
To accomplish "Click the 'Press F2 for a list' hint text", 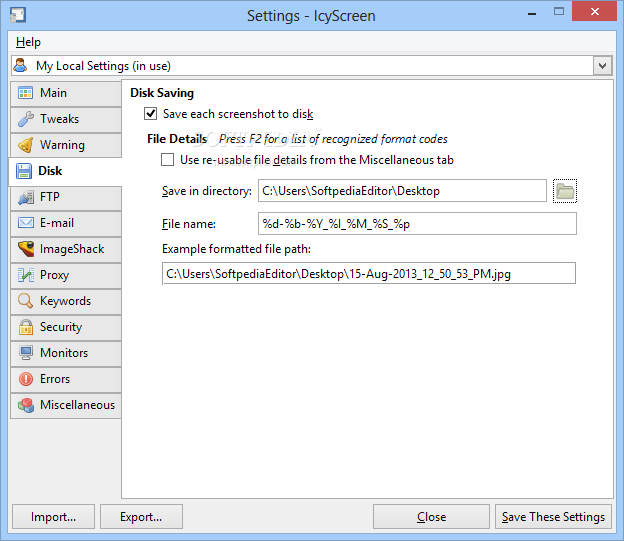I will point(333,139).
